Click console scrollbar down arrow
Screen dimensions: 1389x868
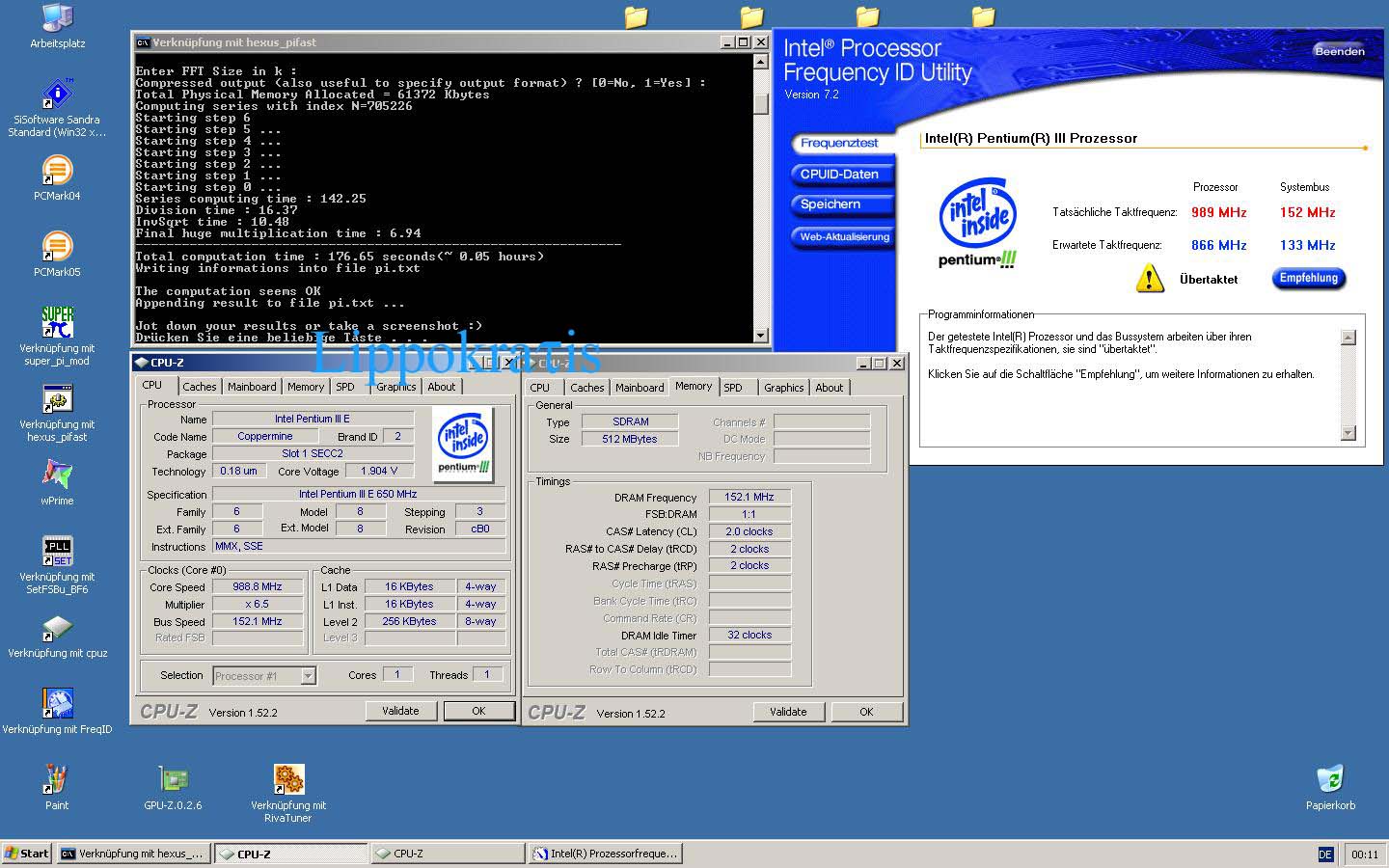click(x=760, y=335)
